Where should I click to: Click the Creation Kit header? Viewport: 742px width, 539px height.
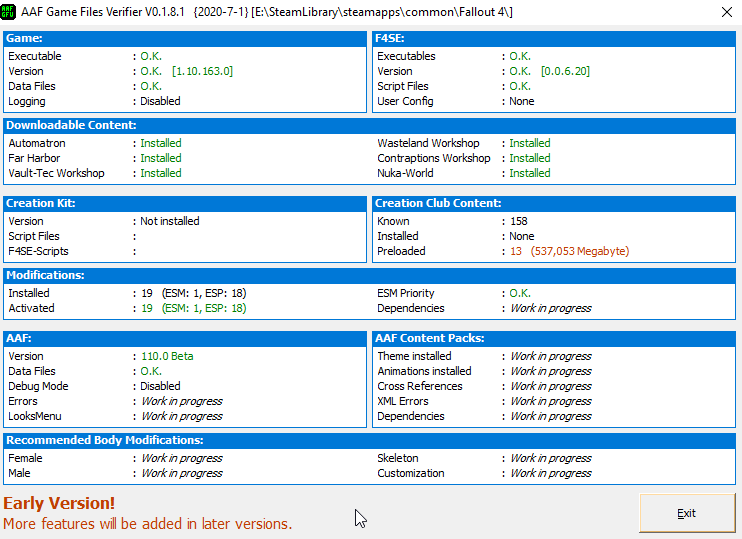tap(185, 203)
